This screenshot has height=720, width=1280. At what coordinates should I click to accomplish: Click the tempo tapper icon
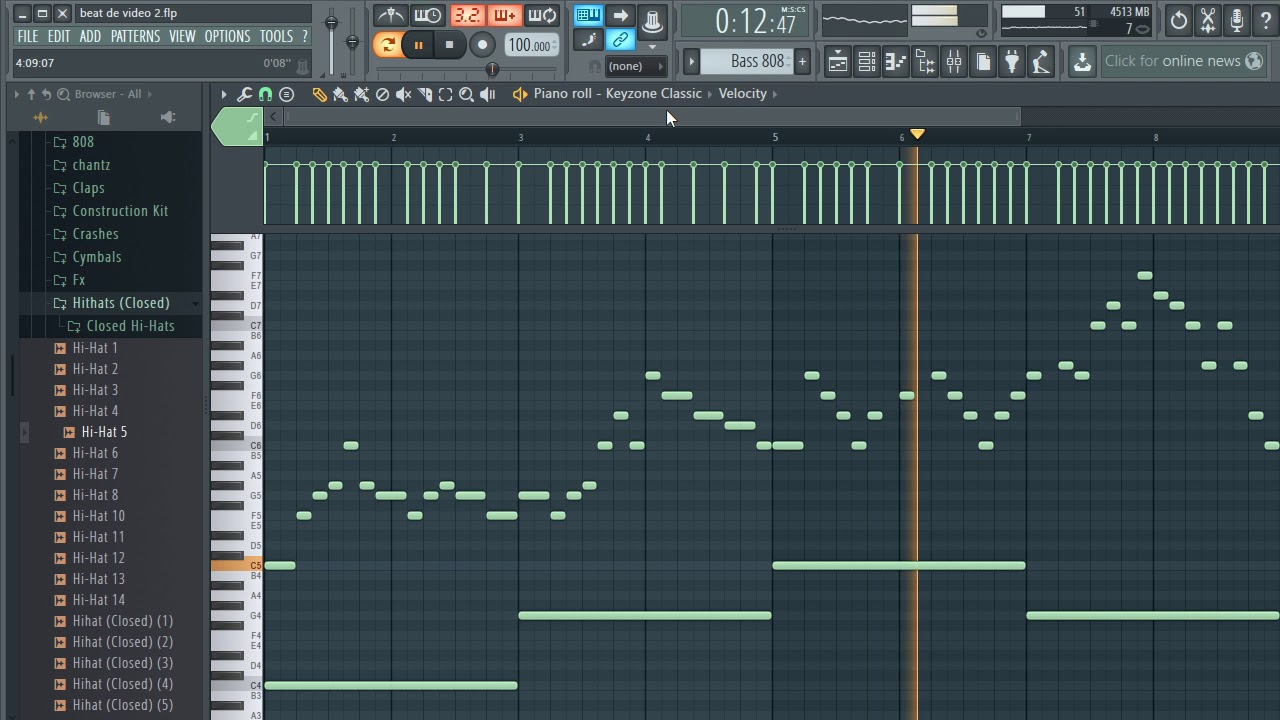[1041, 62]
